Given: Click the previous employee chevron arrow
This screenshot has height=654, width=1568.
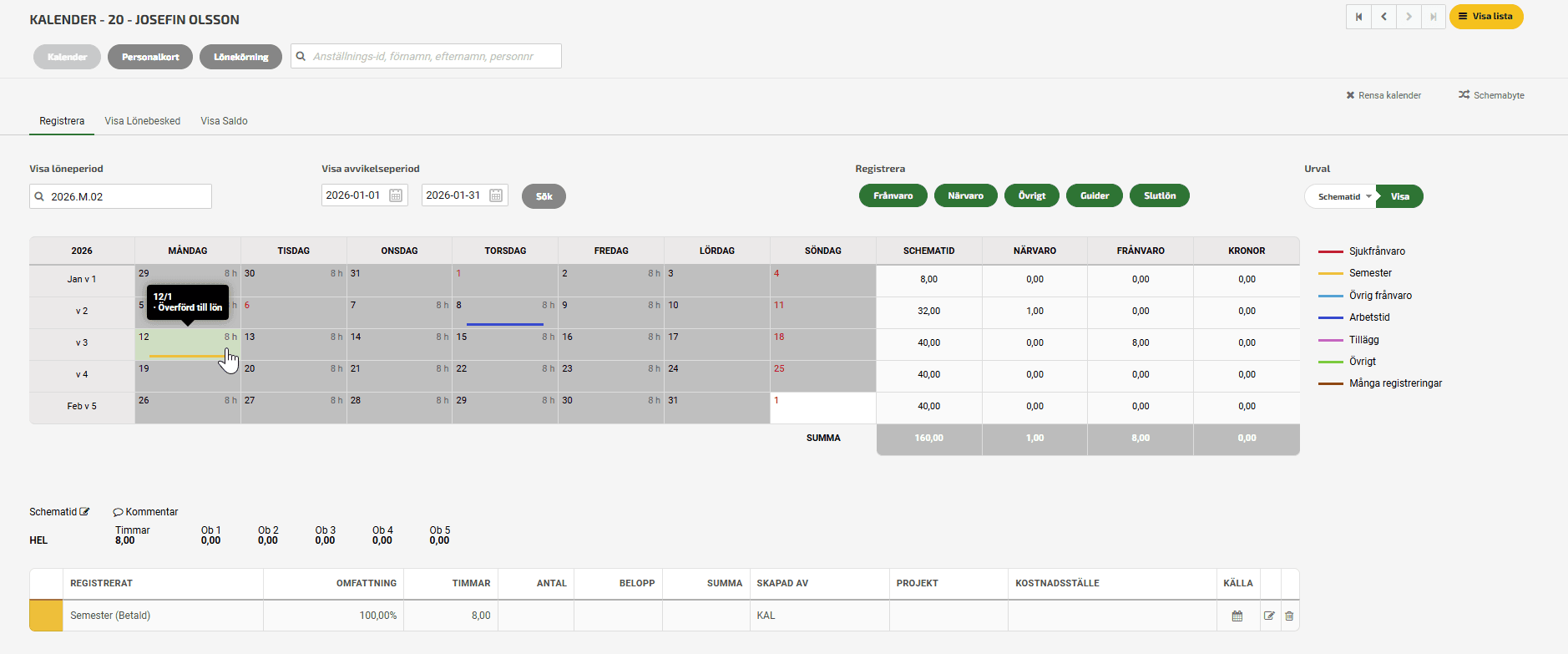Looking at the screenshot, I should tap(1383, 17).
